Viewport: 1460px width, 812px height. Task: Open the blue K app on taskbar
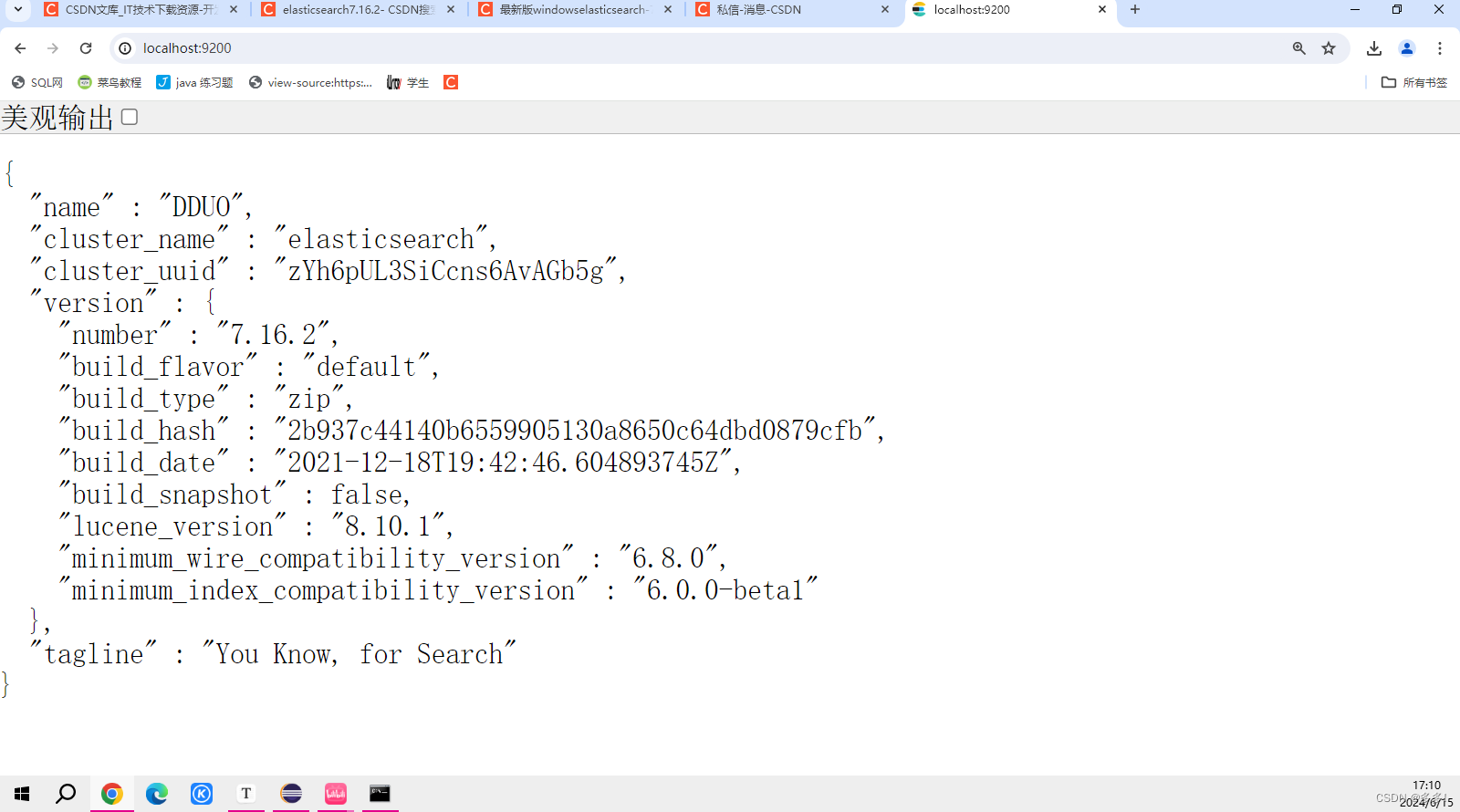202,794
